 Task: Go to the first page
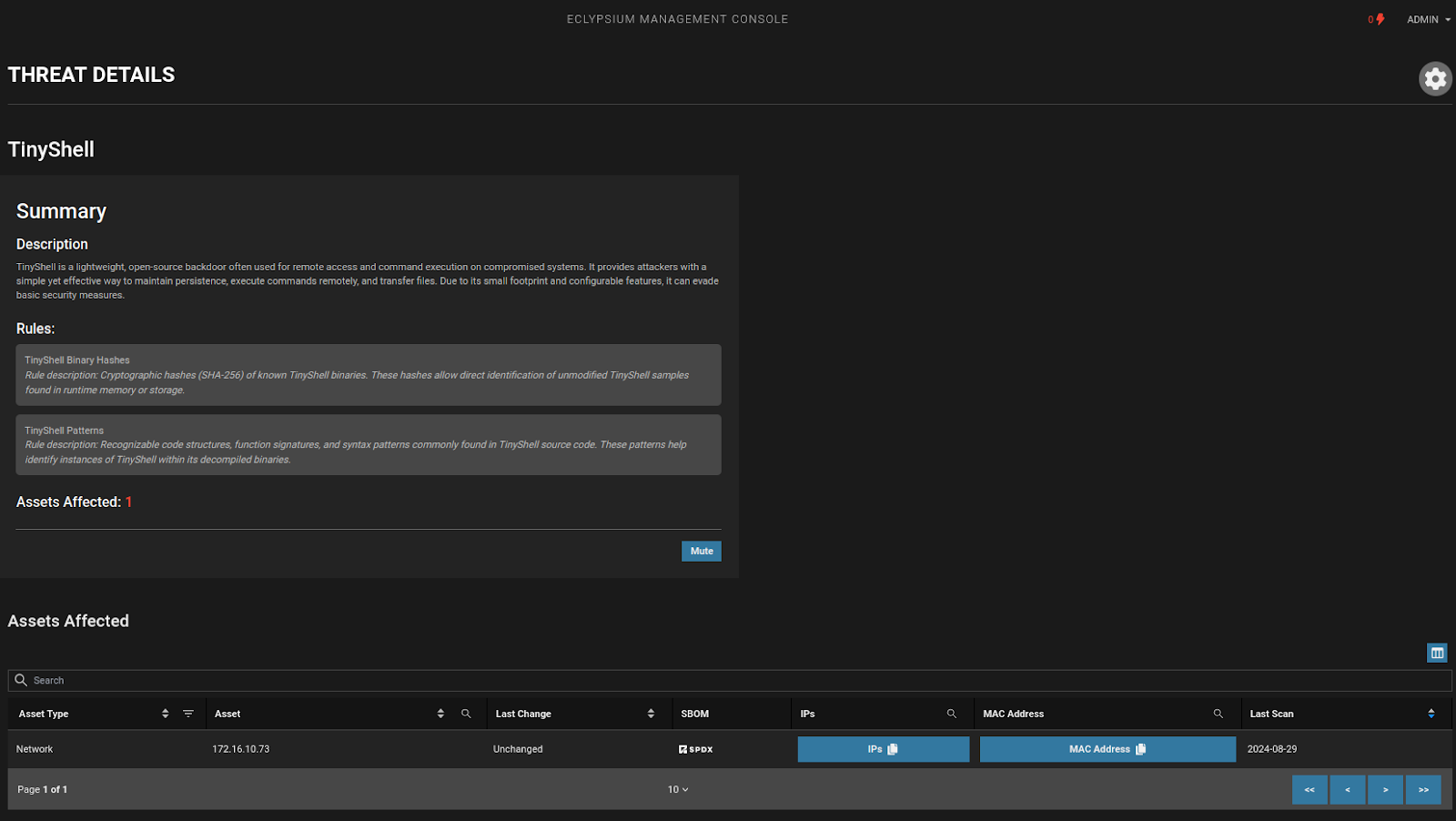pyautogui.click(x=1309, y=789)
